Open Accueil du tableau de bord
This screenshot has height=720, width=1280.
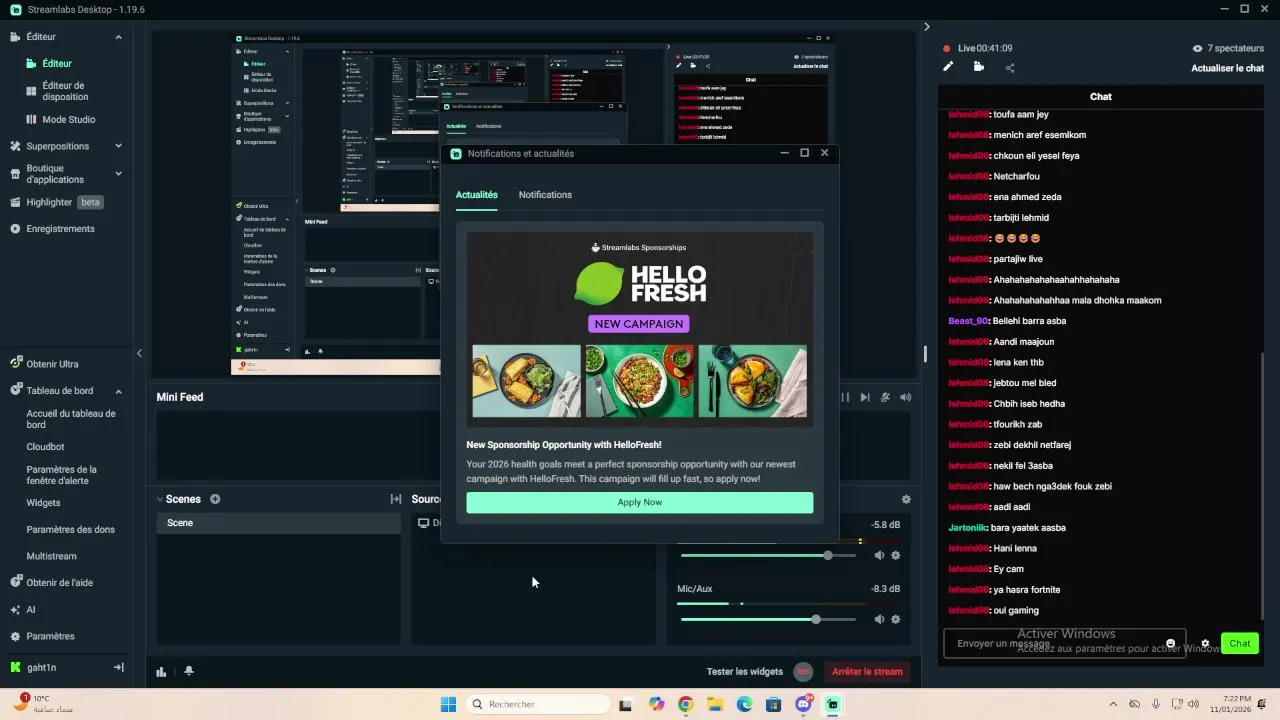pos(71,419)
